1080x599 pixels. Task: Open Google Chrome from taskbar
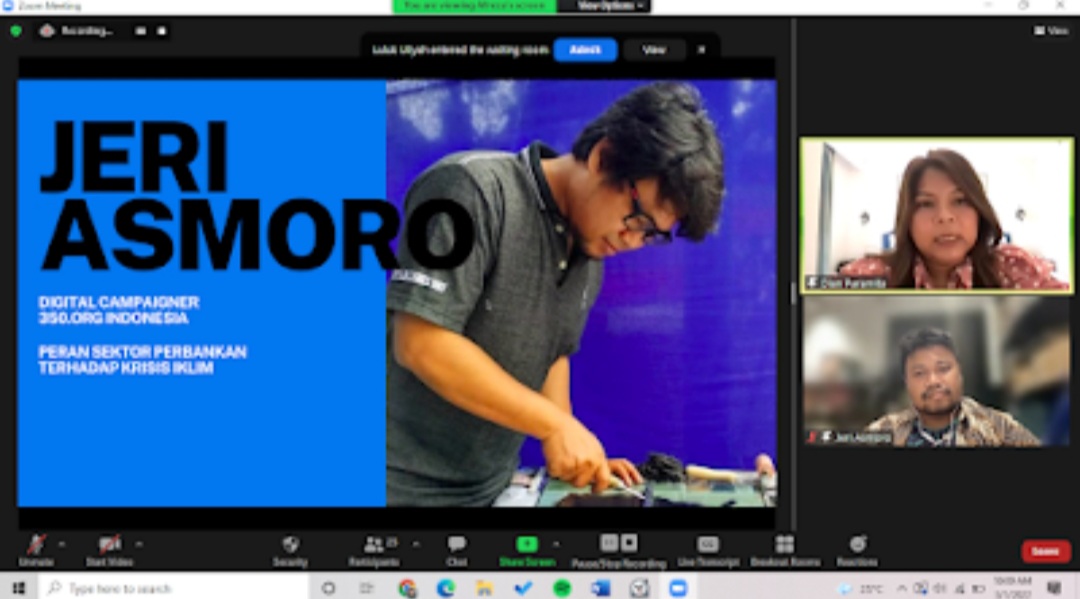407,588
